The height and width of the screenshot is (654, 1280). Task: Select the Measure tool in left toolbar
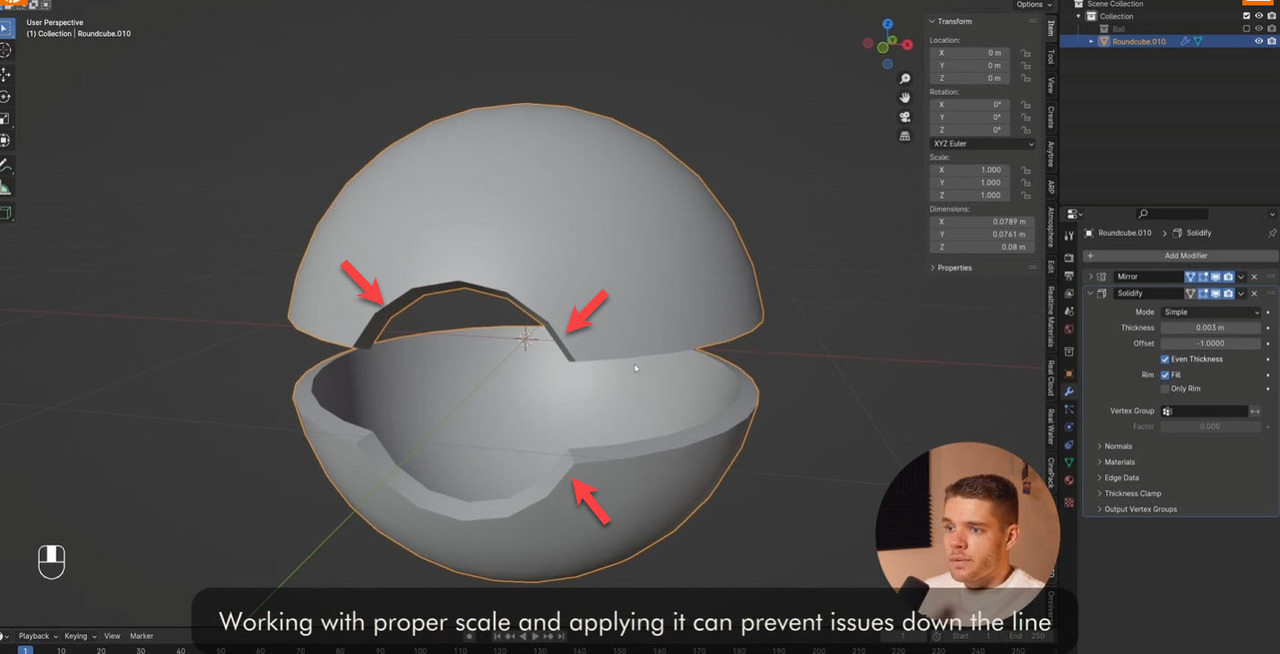click(x=5, y=188)
